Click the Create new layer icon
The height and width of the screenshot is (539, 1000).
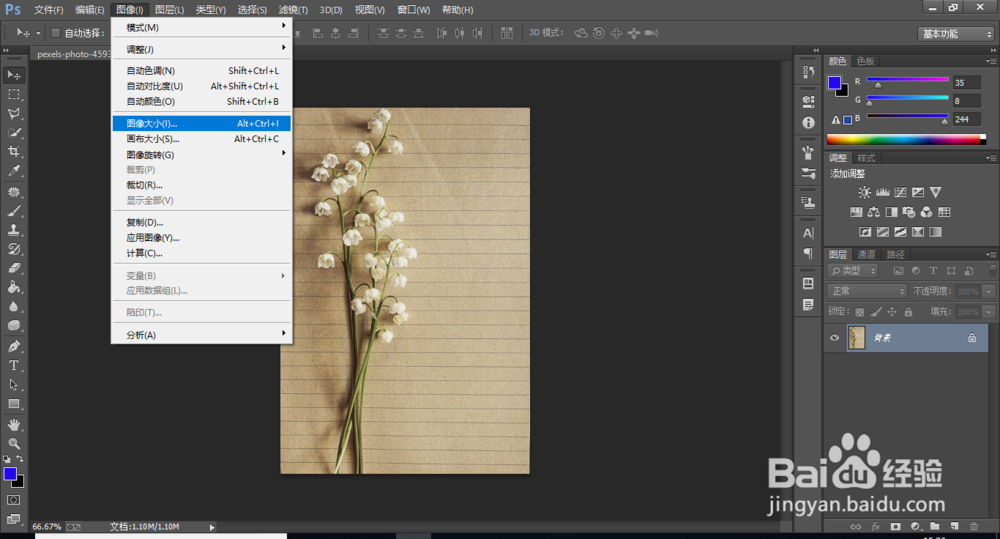coord(954,526)
